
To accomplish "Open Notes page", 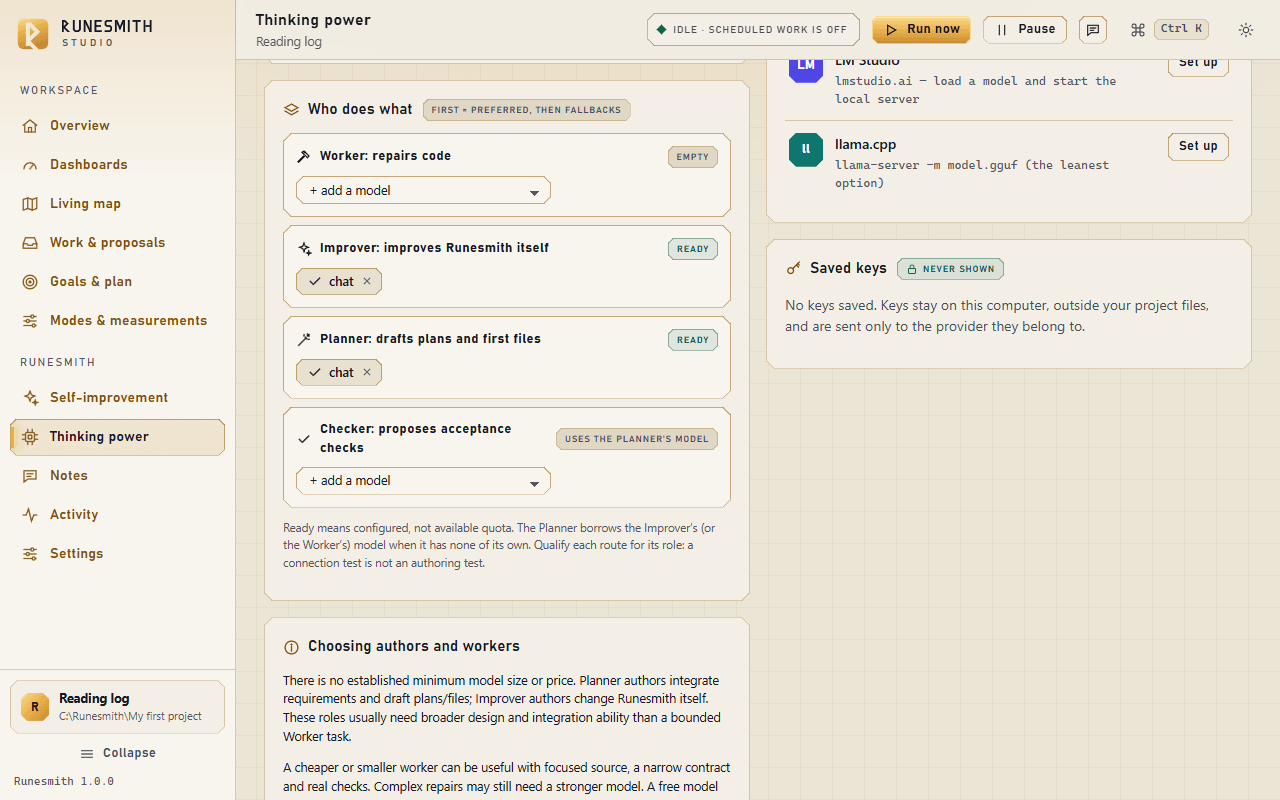I will point(117,476).
